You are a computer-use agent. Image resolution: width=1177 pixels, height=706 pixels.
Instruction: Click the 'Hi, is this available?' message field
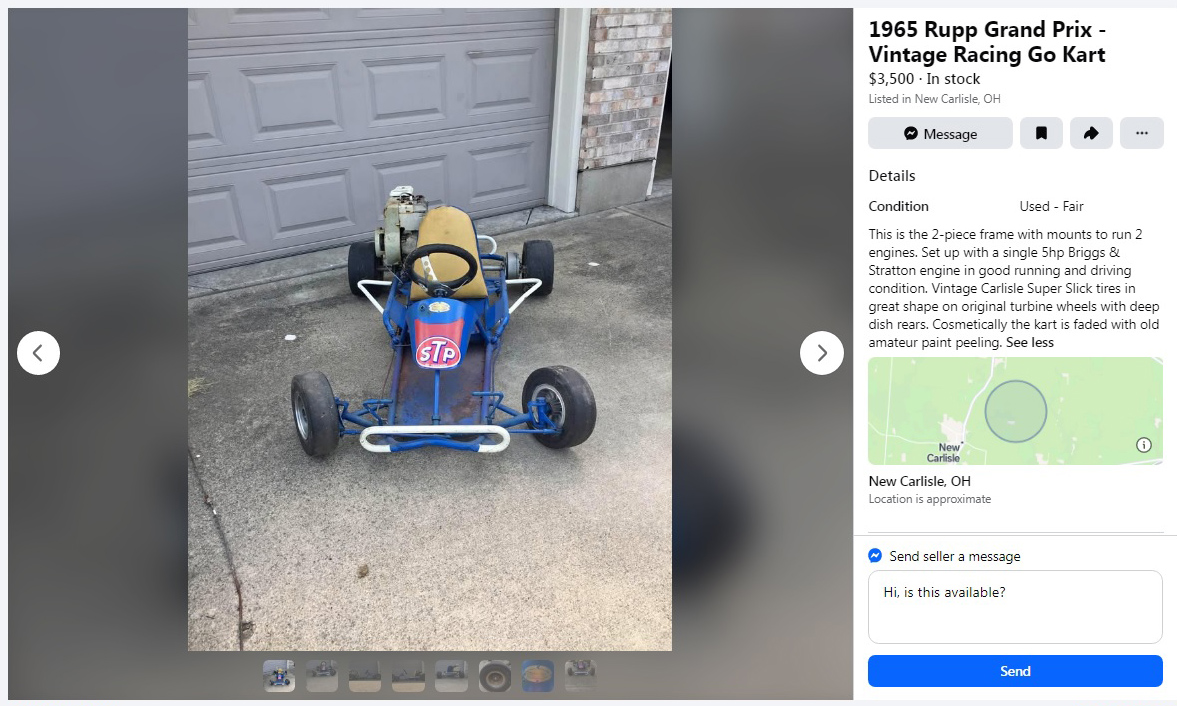pyautogui.click(x=1015, y=607)
